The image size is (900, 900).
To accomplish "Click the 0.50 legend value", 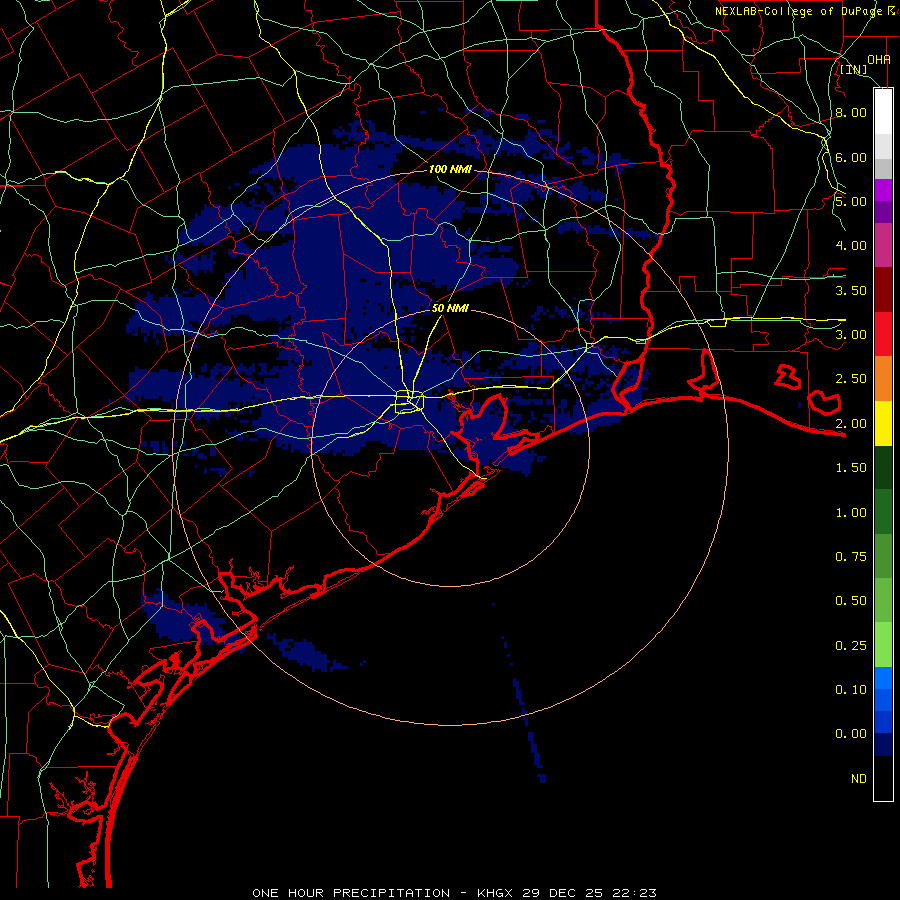I will coord(851,601).
